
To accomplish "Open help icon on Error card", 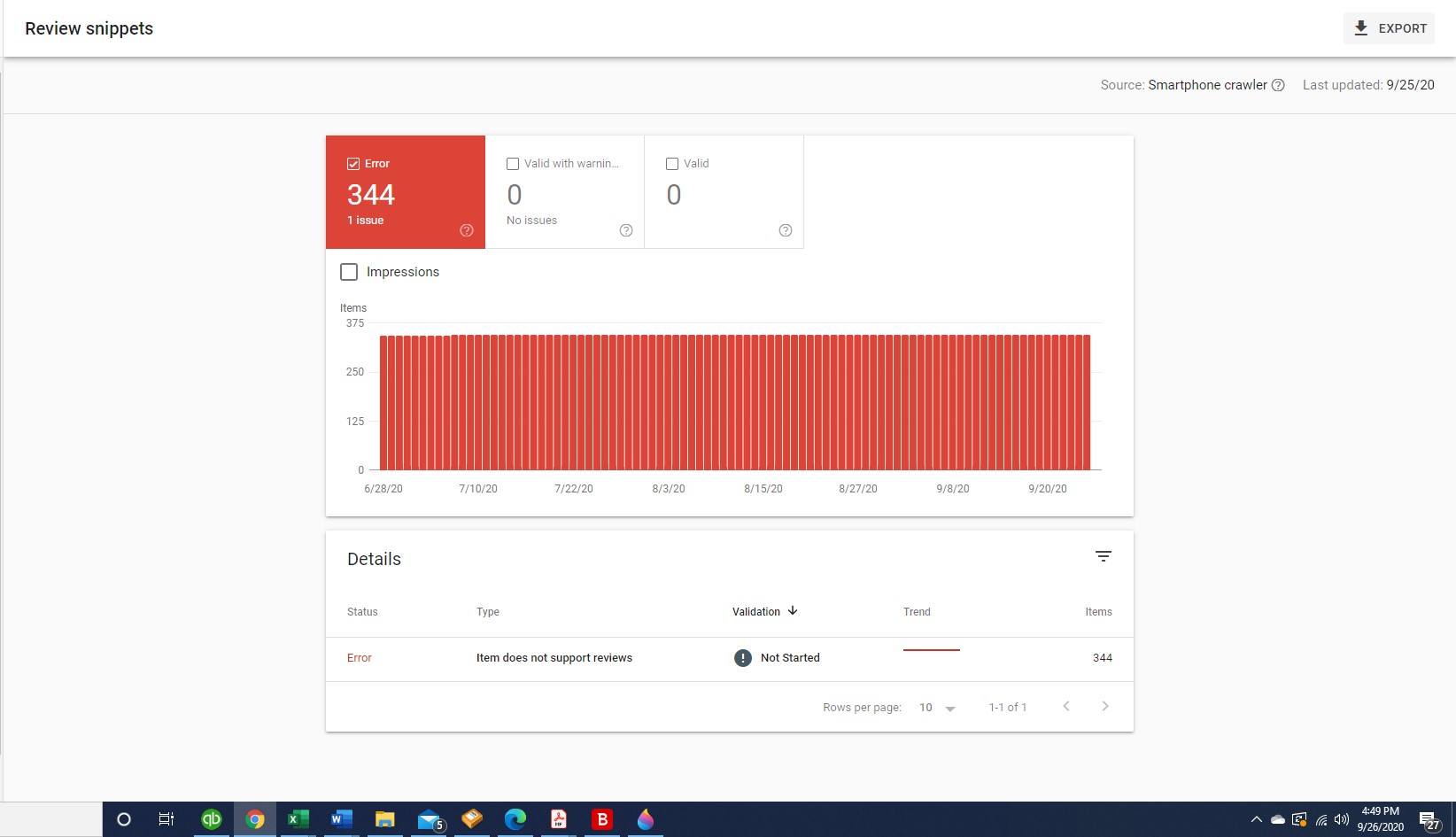I will coord(467,230).
